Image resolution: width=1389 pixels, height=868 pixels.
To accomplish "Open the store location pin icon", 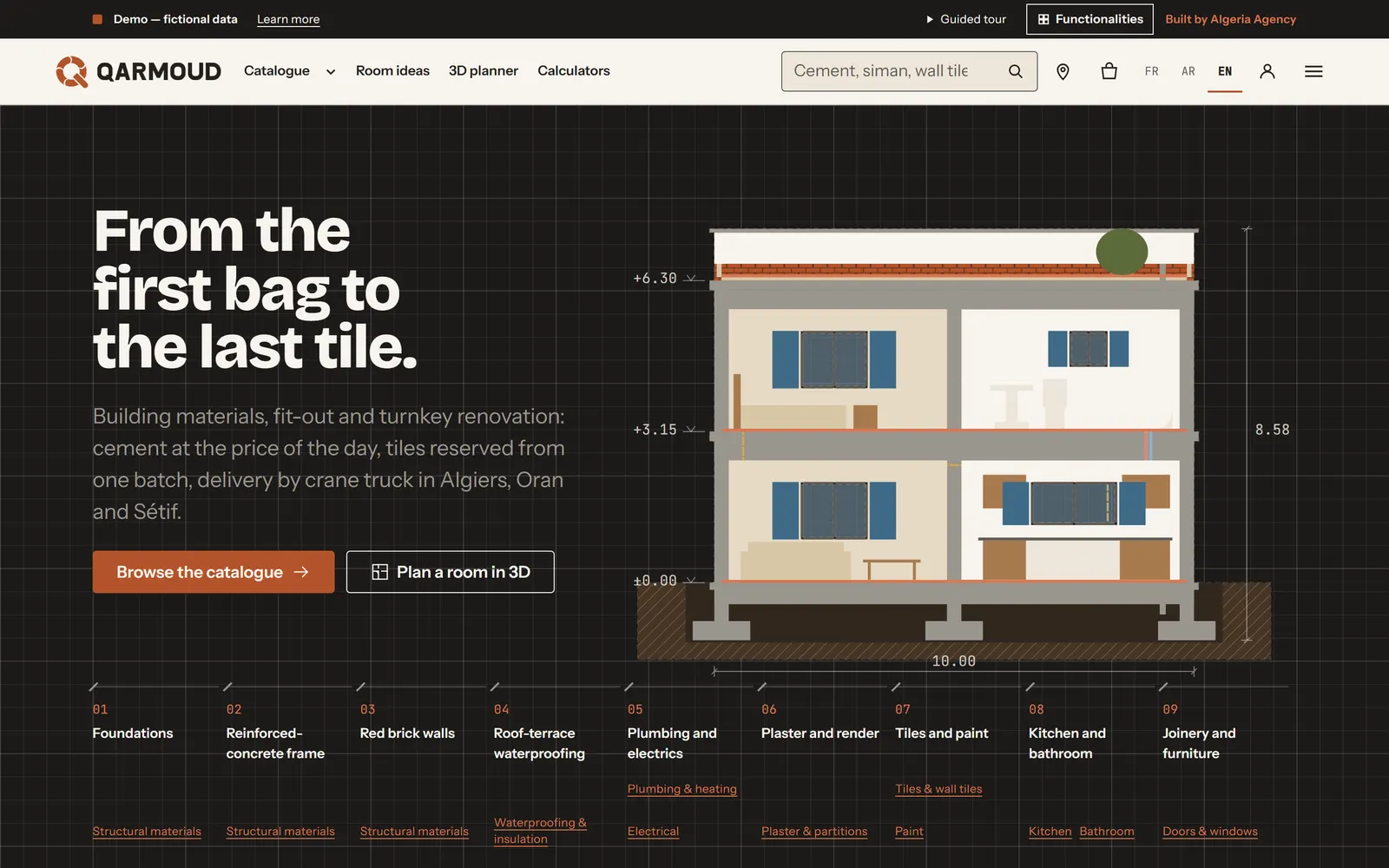I will tap(1063, 71).
